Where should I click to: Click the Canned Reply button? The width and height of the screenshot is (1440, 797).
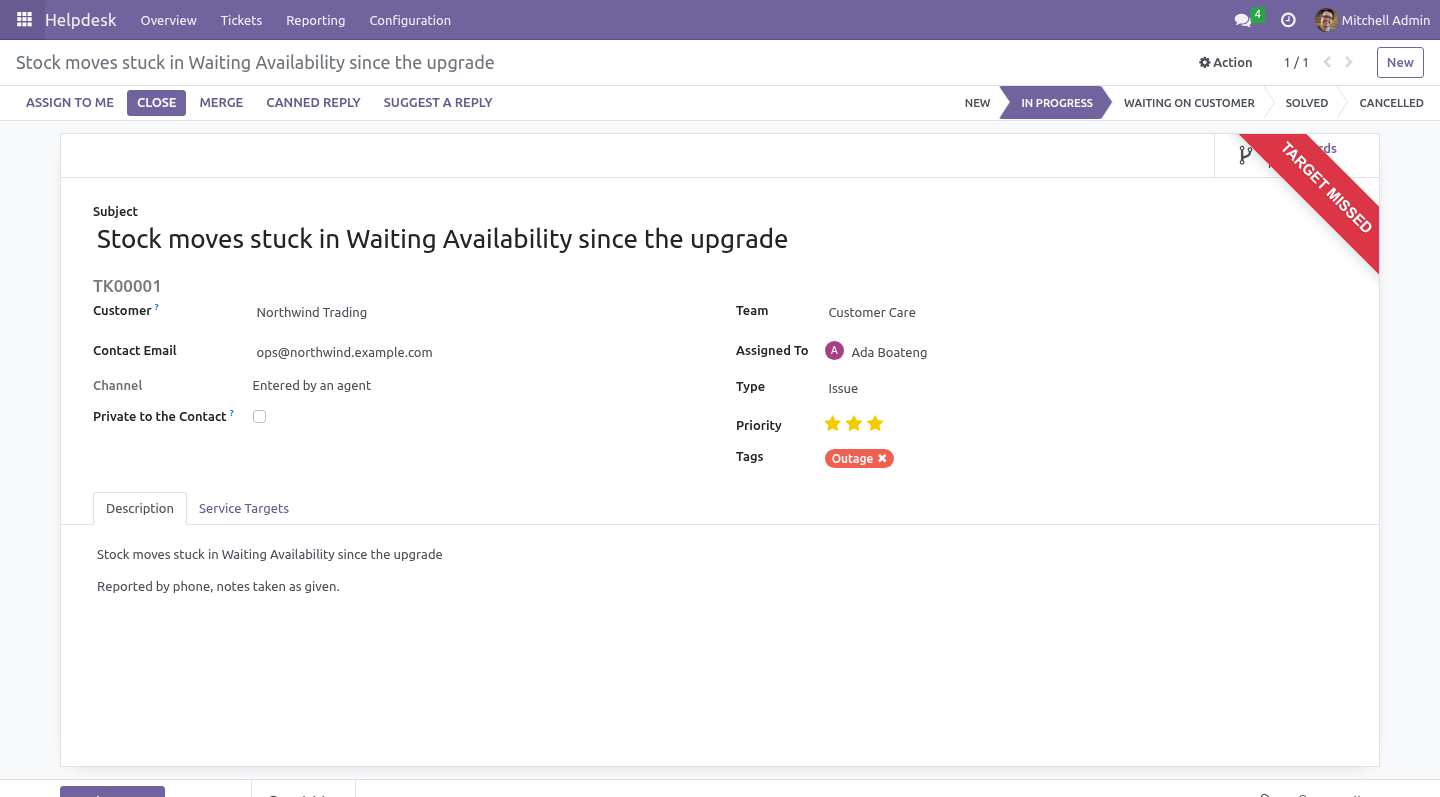[x=313, y=102]
